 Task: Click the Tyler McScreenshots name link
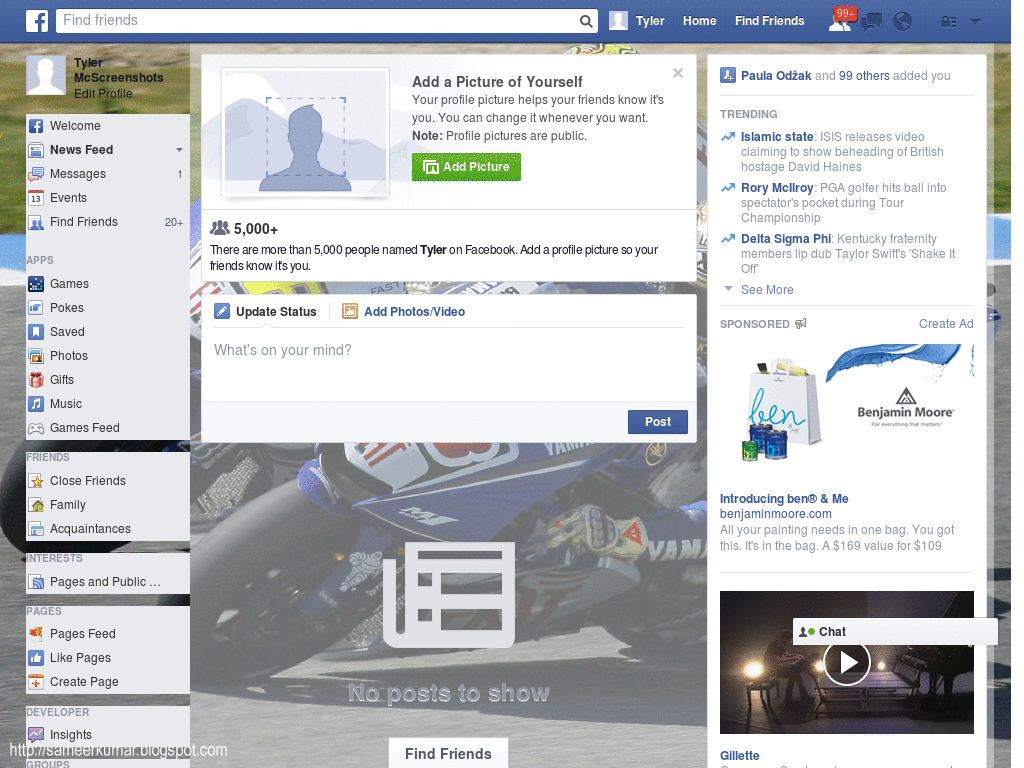pos(118,71)
